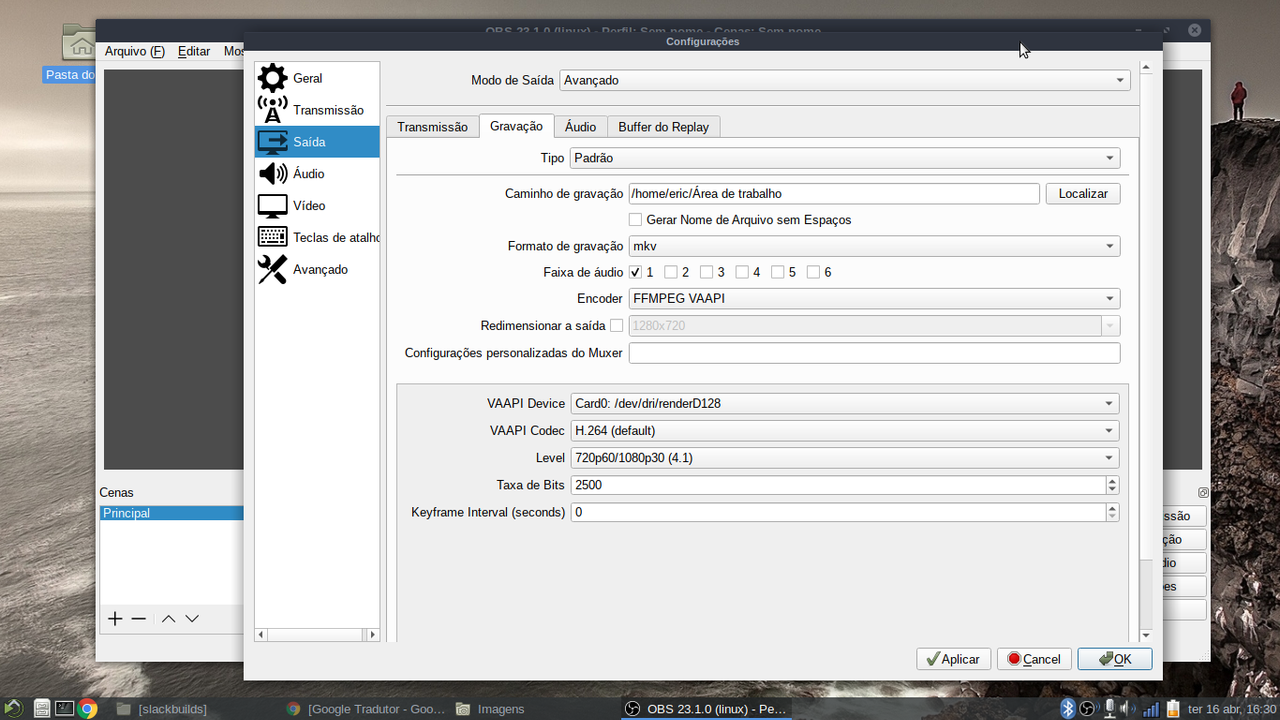Select the Saída category in the sidebar
1280x720 pixels.
(x=317, y=142)
